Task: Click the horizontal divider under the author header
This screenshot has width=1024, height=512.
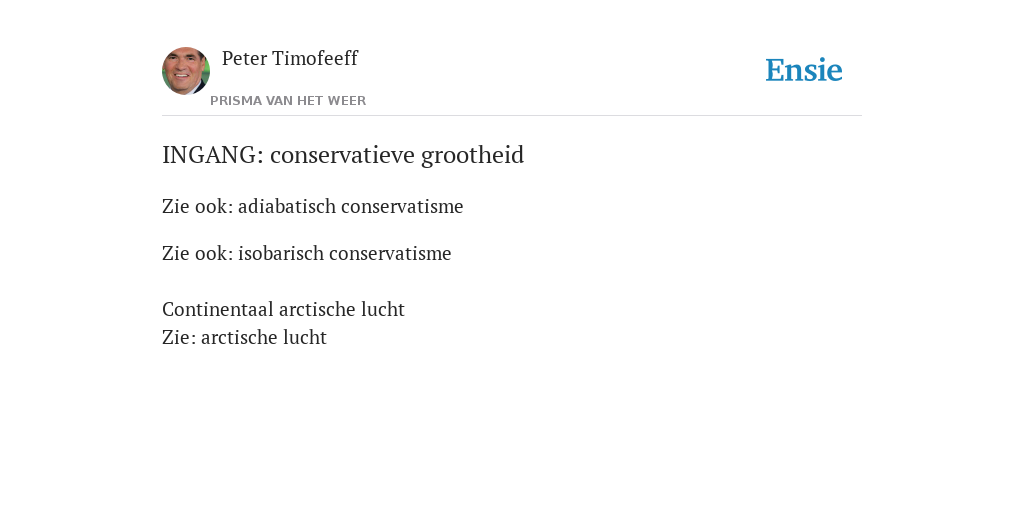Action: point(512,116)
